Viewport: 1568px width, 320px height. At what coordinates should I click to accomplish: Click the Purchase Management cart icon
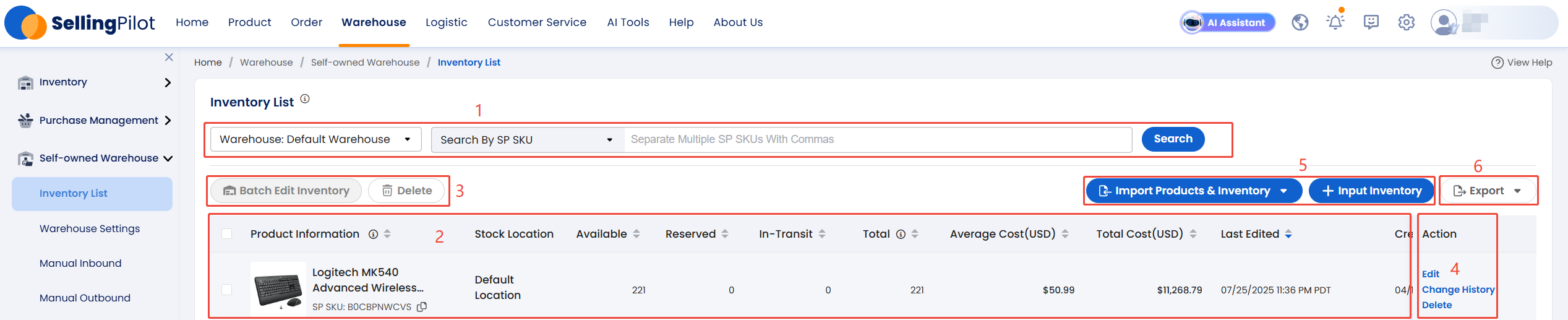coord(25,121)
